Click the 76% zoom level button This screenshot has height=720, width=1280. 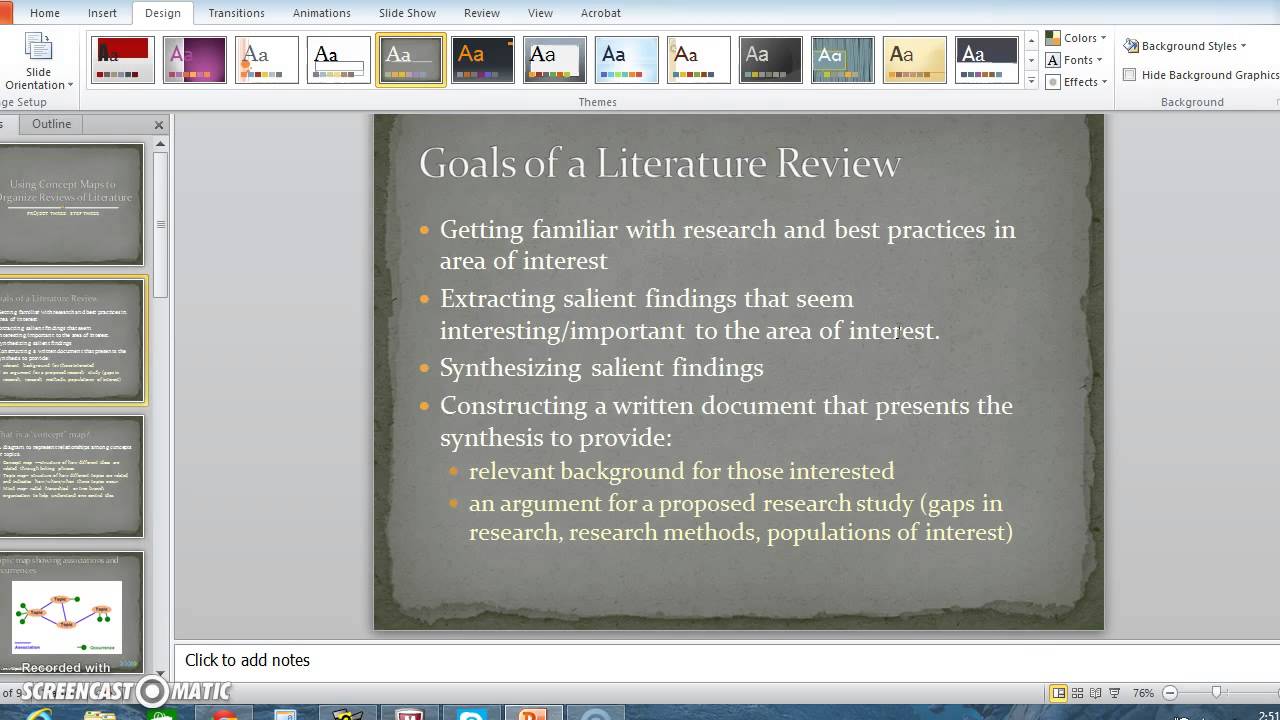pos(1143,693)
